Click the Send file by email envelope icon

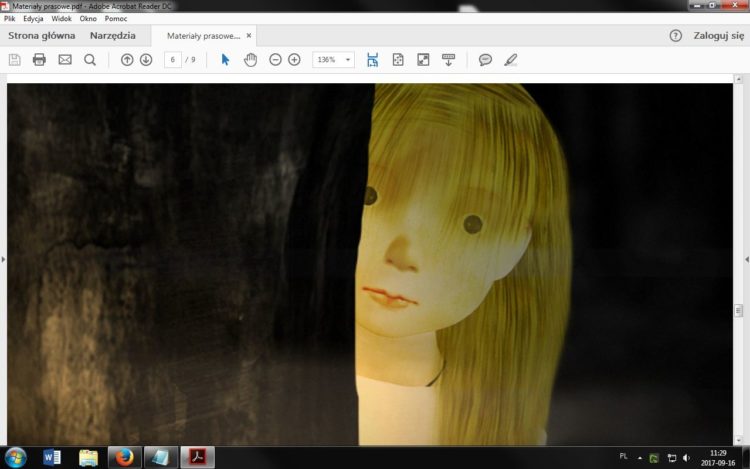[x=65, y=60]
